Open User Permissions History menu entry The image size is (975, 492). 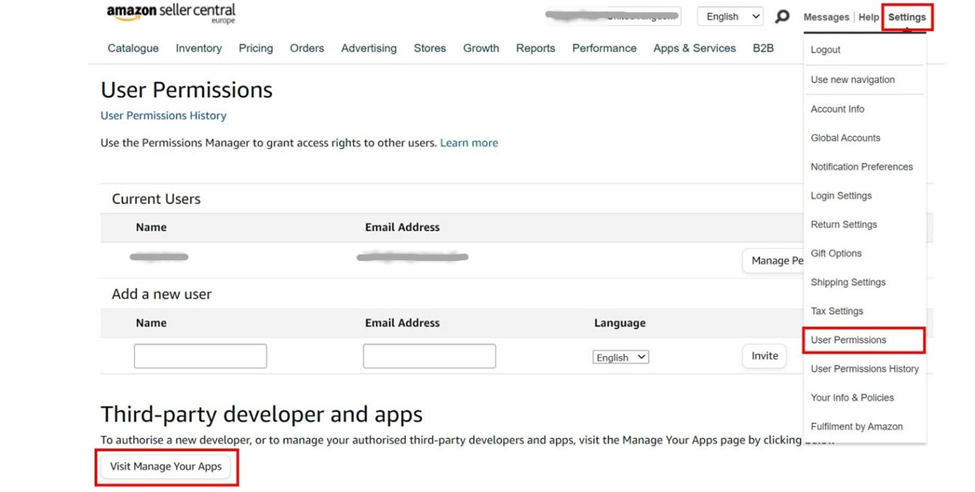pos(864,369)
